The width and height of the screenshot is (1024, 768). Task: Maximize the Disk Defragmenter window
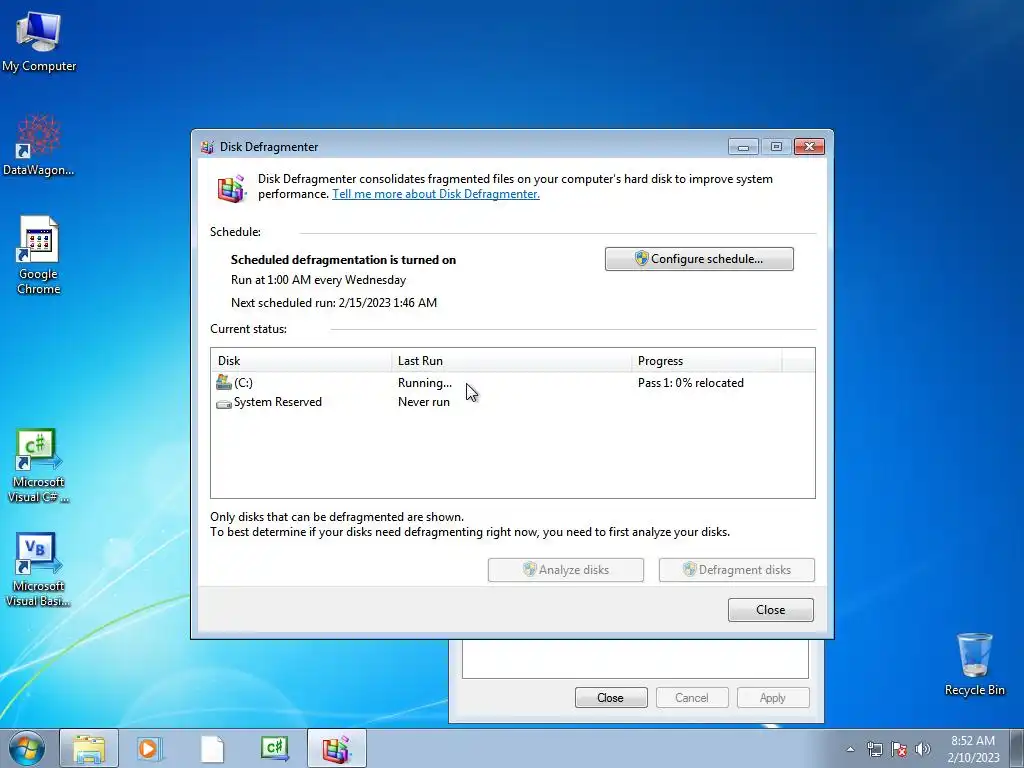point(776,147)
